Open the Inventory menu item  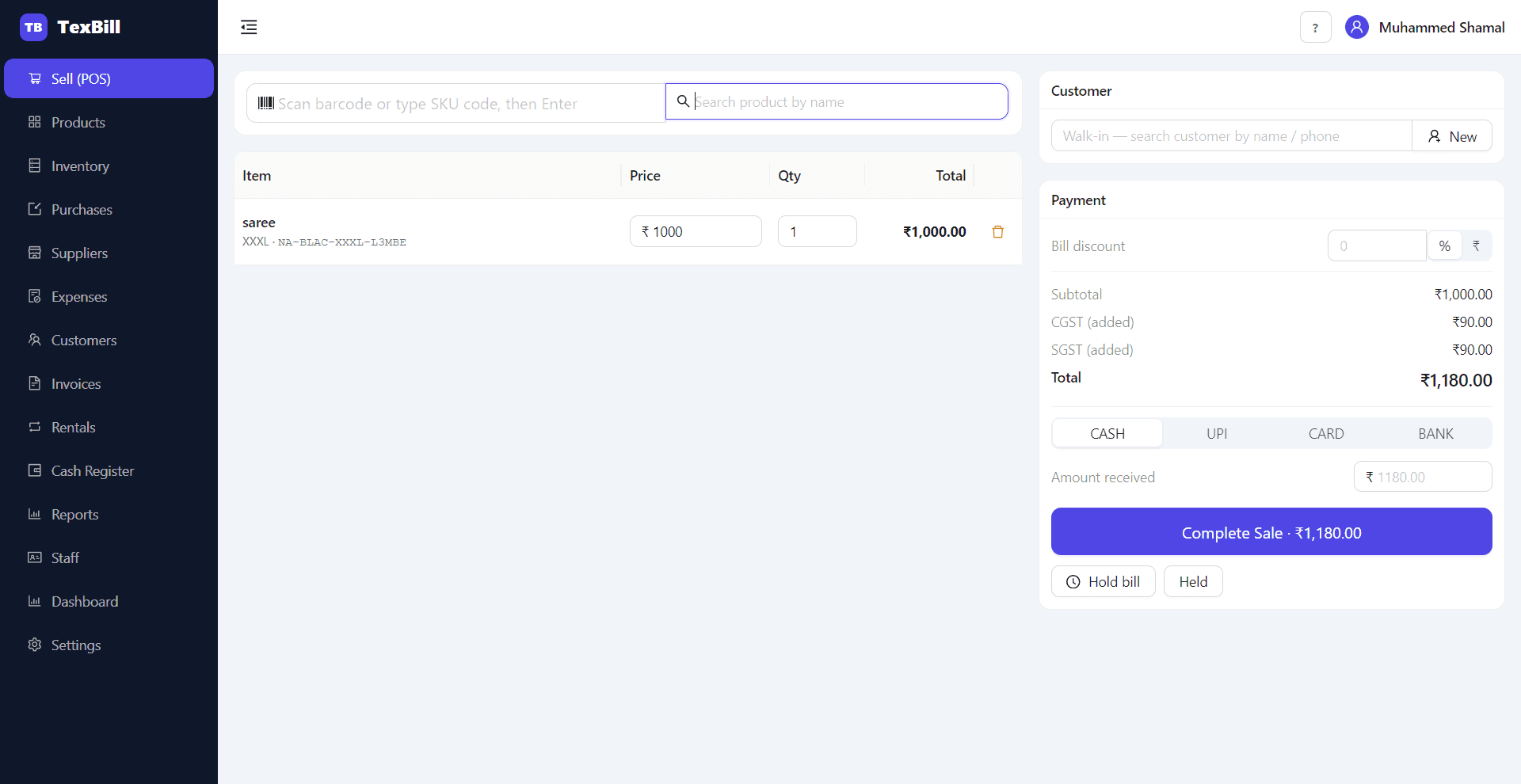point(109,166)
